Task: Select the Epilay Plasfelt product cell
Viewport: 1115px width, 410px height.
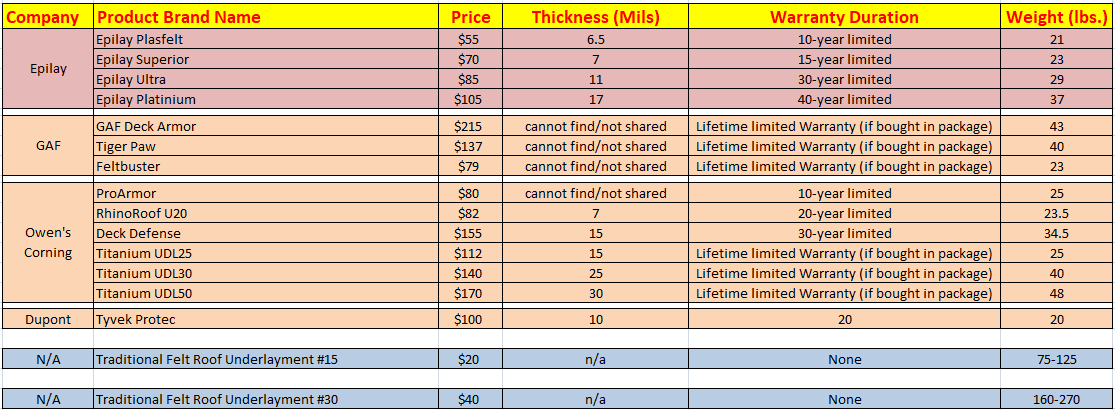Action: point(266,39)
